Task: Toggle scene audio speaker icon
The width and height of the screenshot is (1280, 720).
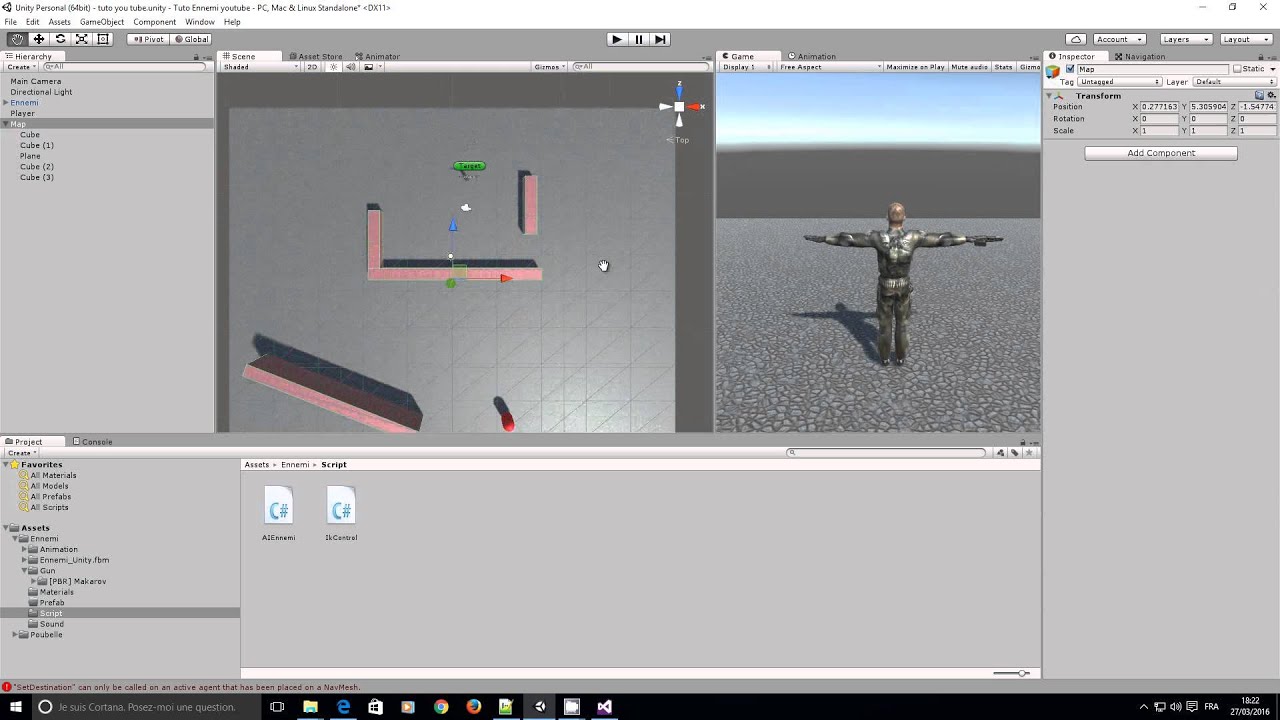Action: click(350, 67)
